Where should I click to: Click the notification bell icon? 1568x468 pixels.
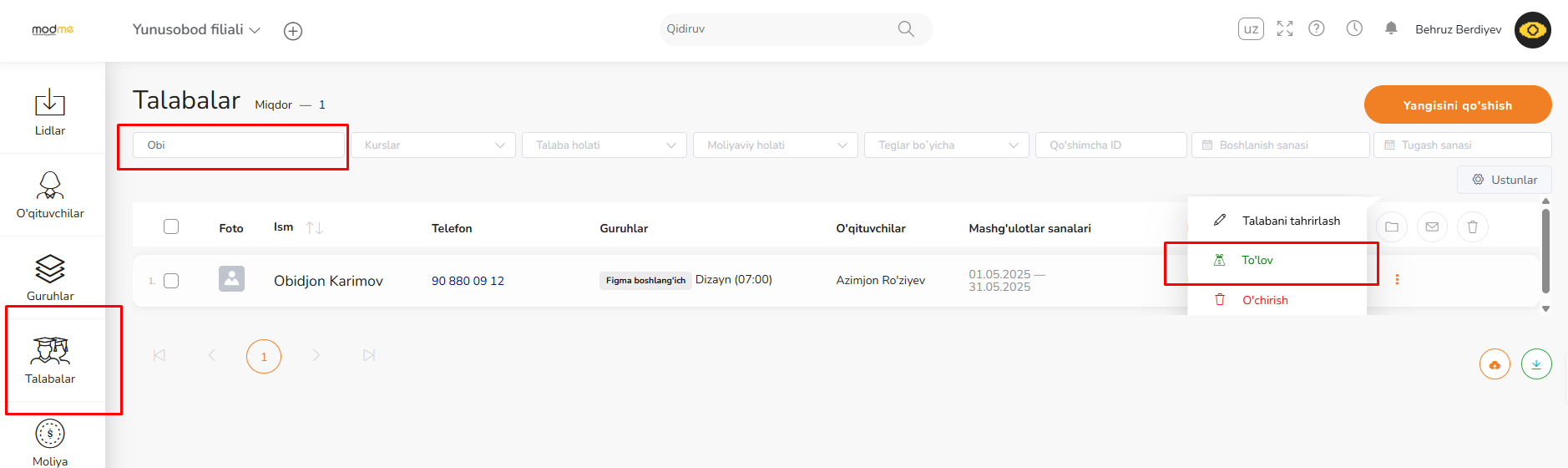pos(1391,28)
